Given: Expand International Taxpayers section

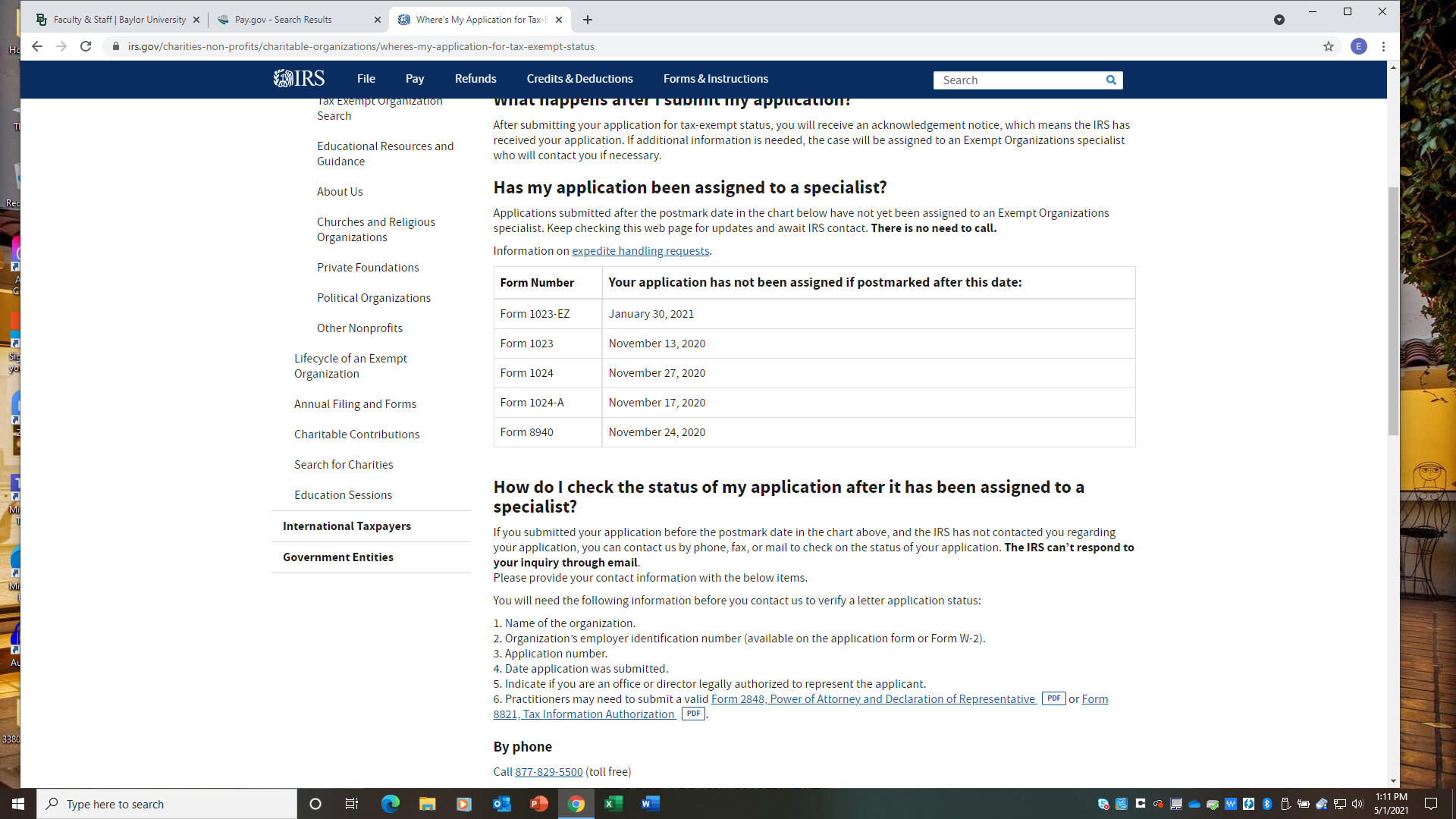Looking at the screenshot, I should pyautogui.click(x=347, y=526).
